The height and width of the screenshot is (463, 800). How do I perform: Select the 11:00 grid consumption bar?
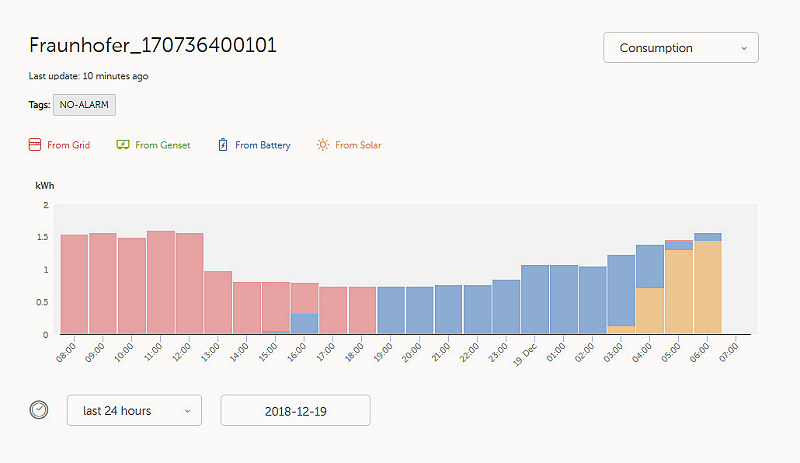160,282
